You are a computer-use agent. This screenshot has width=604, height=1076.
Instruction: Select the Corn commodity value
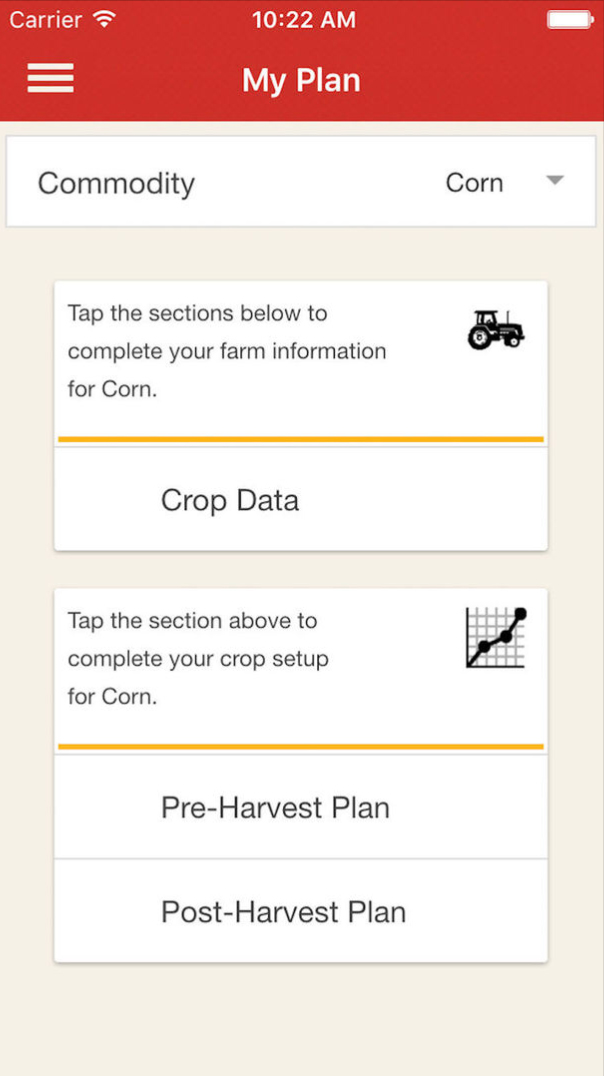[474, 183]
